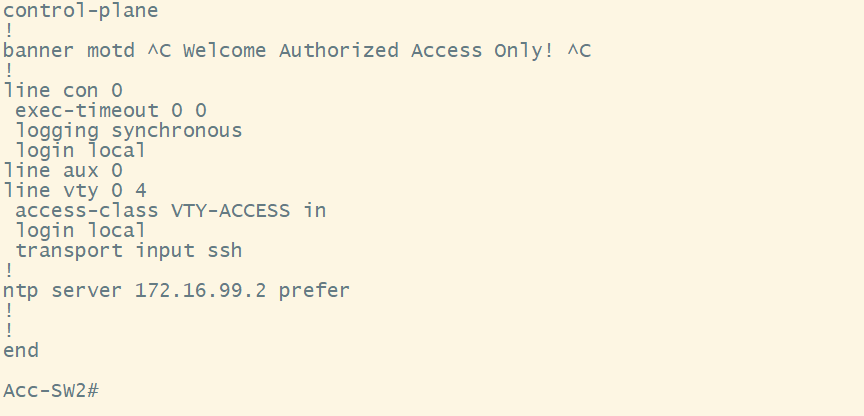Click the 'exec-timeout 0 0' line
This screenshot has width=864, height=416.
[110, 111]
